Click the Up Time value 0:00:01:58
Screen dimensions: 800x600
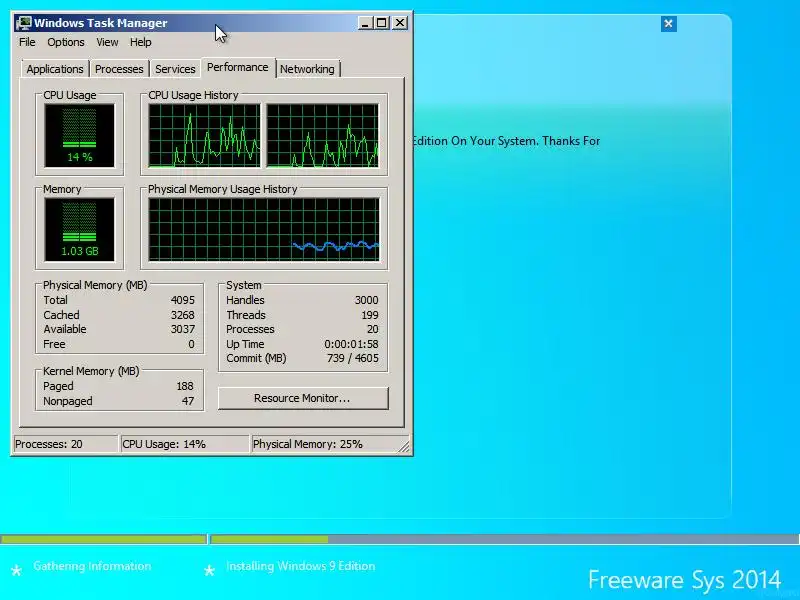tap(352, 344)
